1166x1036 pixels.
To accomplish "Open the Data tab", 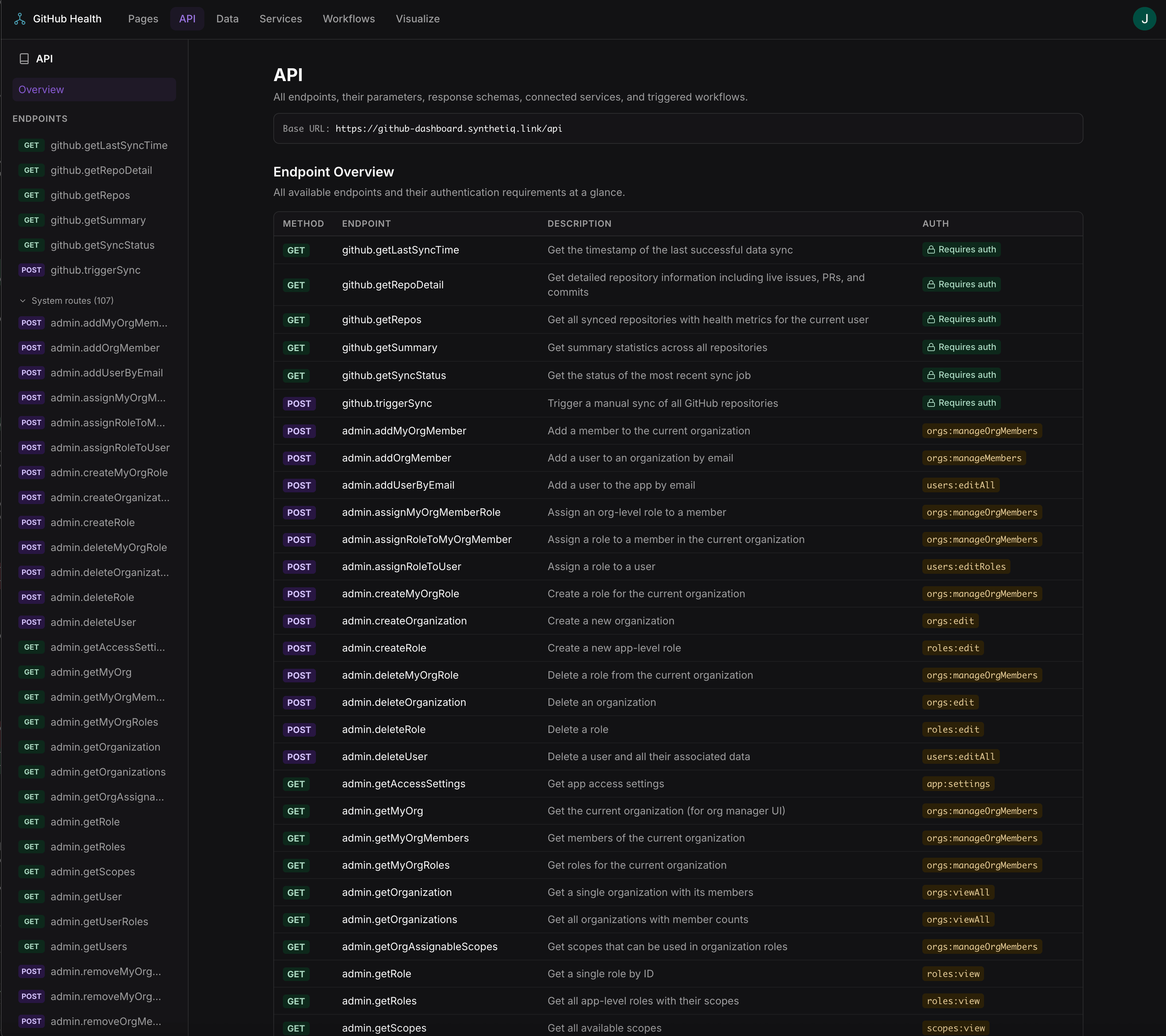I will [x=227, y=19].
